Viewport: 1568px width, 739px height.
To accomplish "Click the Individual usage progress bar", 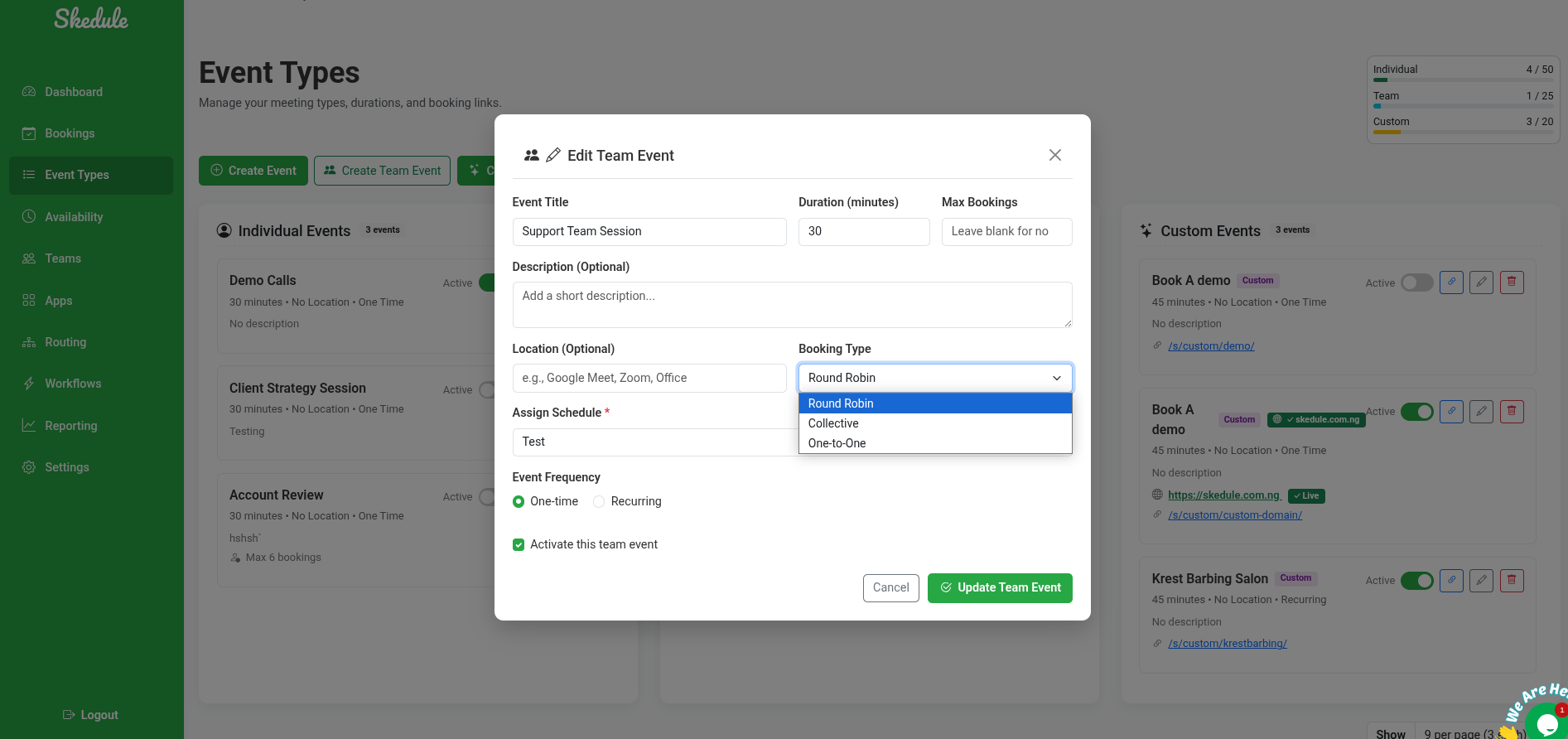I will point(1464,80).
